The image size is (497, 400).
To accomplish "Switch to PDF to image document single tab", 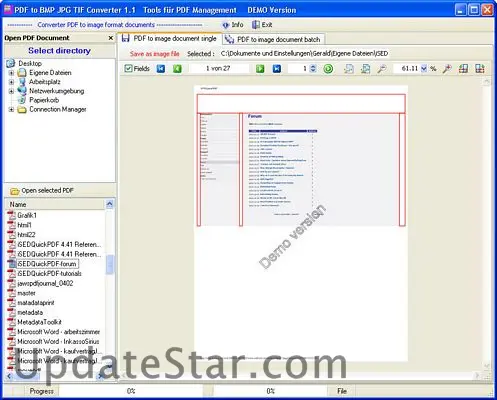I will [169, 39].
